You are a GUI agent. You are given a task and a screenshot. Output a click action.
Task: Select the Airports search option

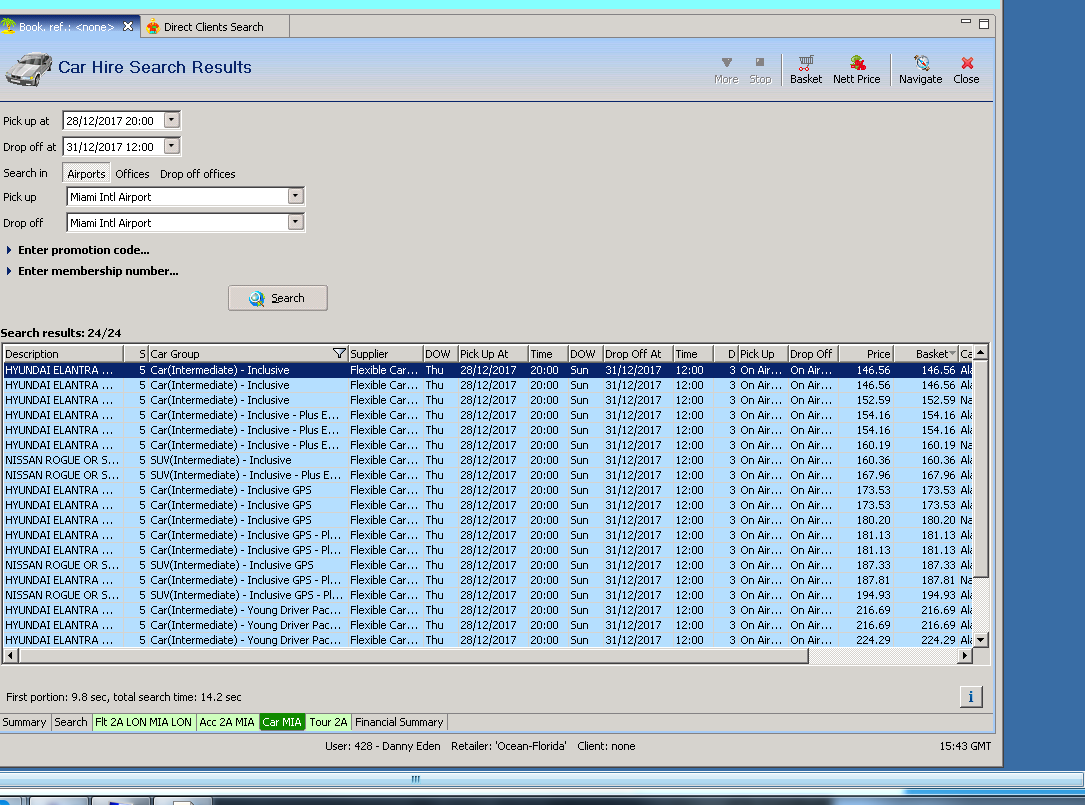(86, 174)
